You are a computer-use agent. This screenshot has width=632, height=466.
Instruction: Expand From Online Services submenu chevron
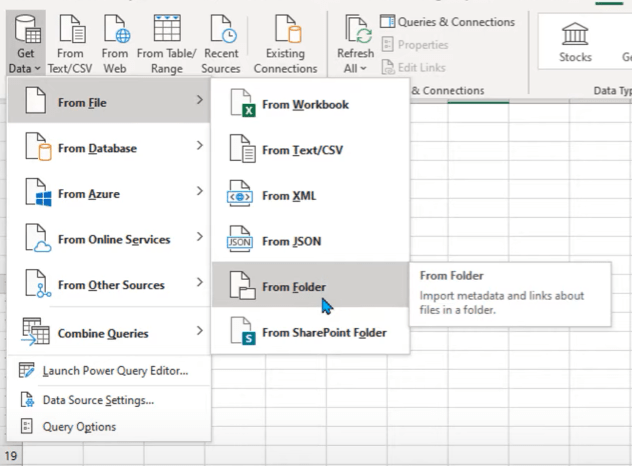click(200, 236)
